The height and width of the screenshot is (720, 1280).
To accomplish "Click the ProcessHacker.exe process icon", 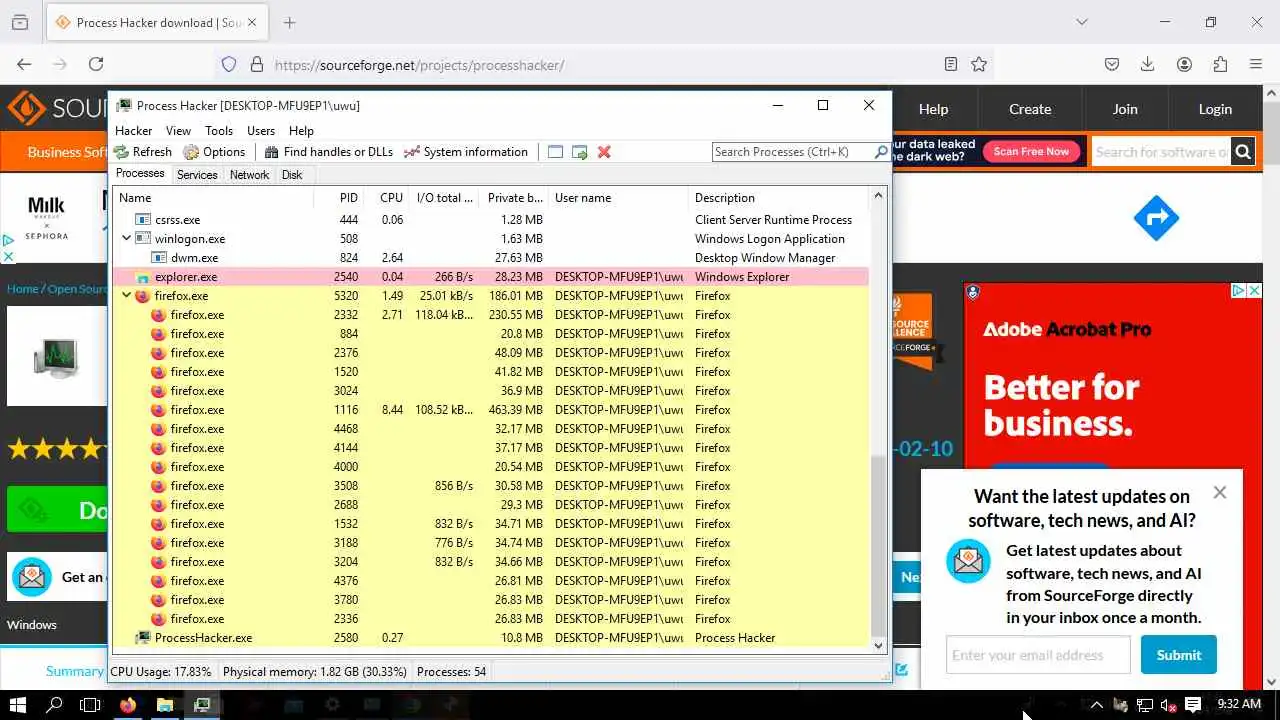I will click(143, 638).
